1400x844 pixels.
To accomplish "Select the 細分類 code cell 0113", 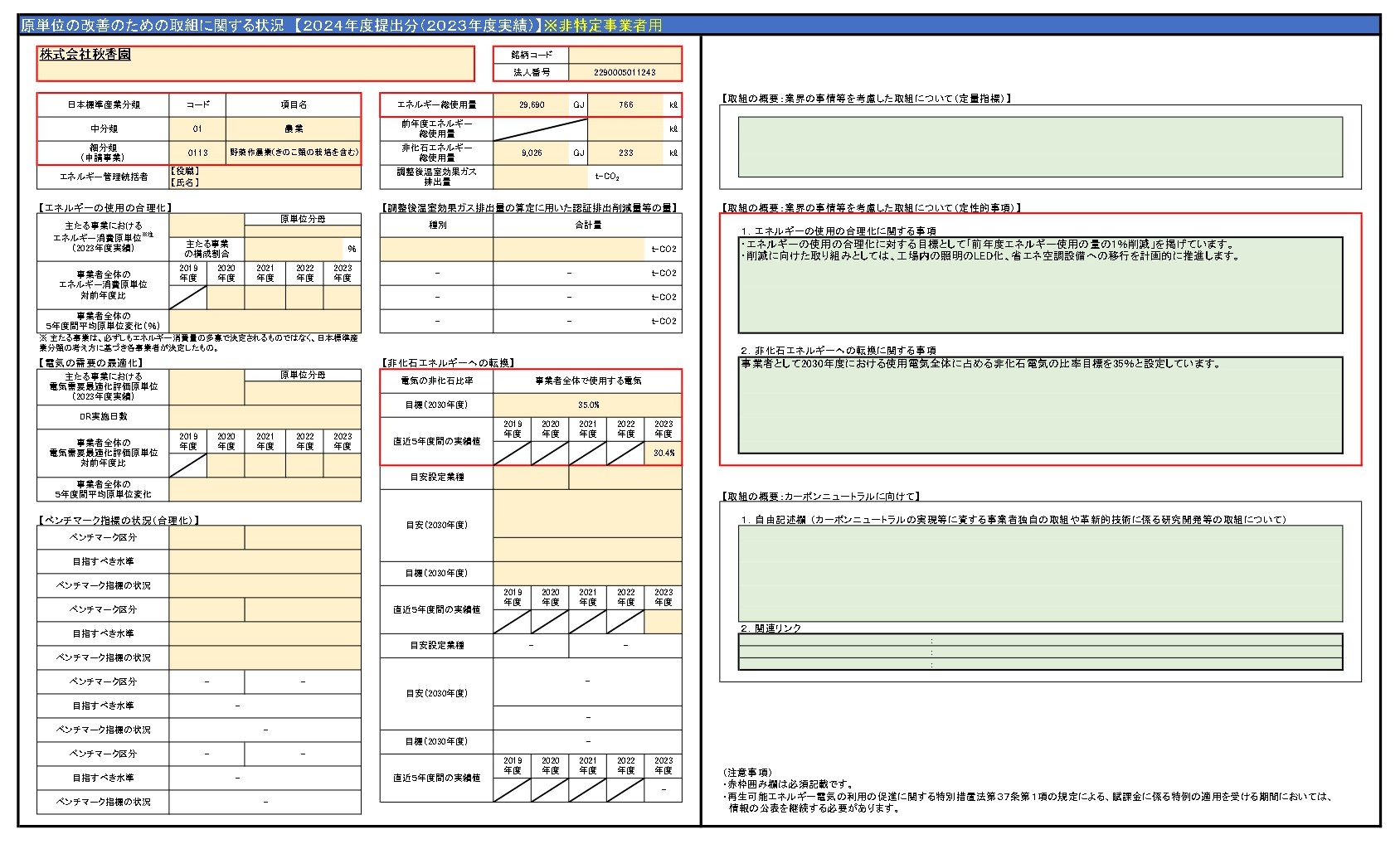I will coord(197,153).
